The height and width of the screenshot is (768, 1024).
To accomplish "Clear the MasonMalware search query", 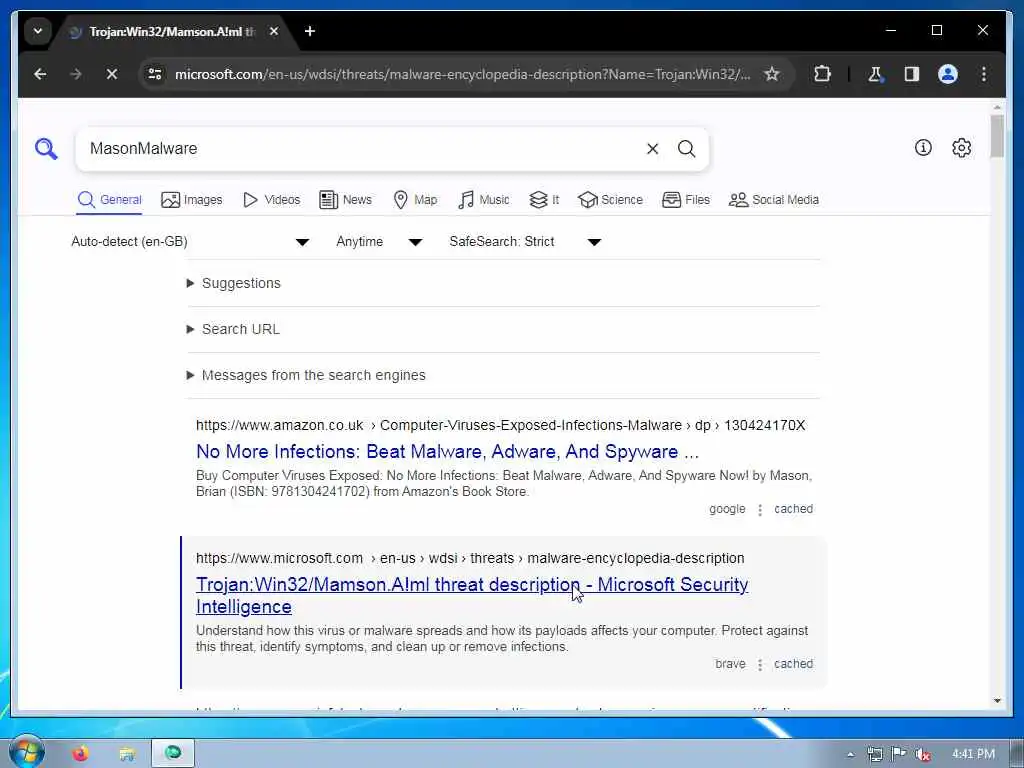I will [652, 148].
